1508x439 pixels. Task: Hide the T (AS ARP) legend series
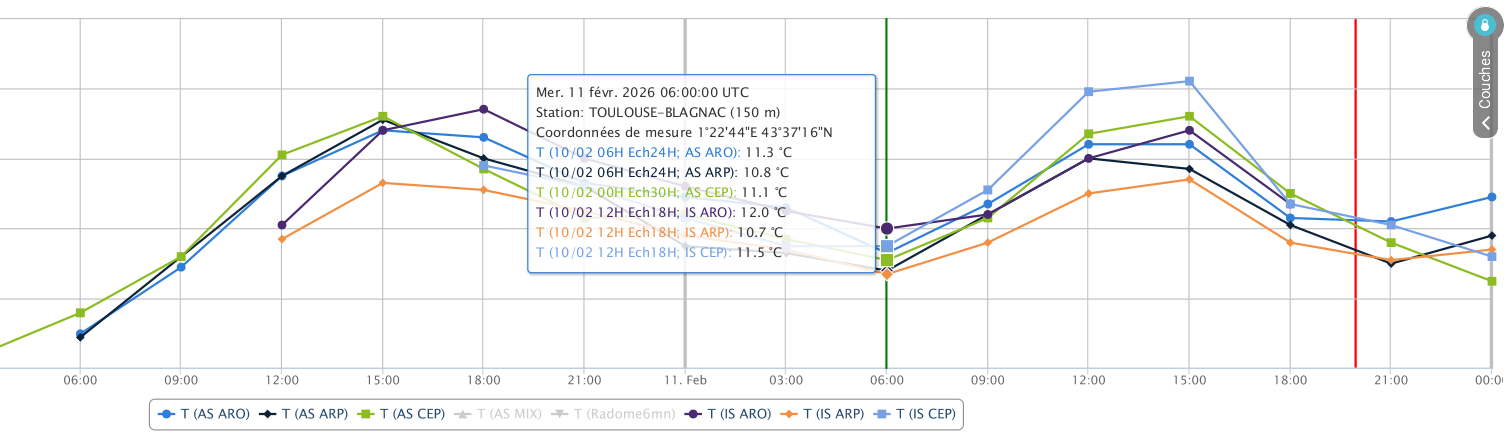[x=299, y=413]
